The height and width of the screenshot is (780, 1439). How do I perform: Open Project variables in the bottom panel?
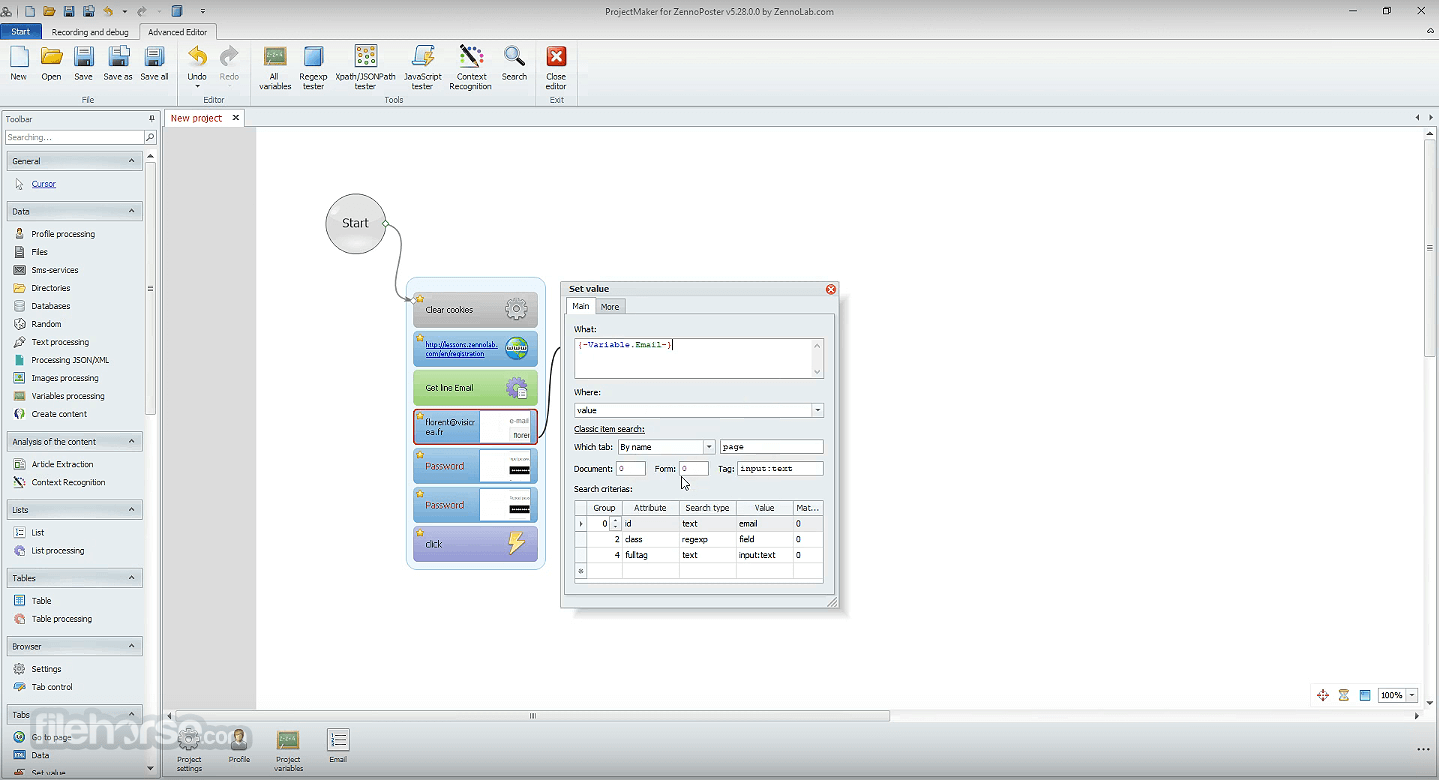click(288, 750)
